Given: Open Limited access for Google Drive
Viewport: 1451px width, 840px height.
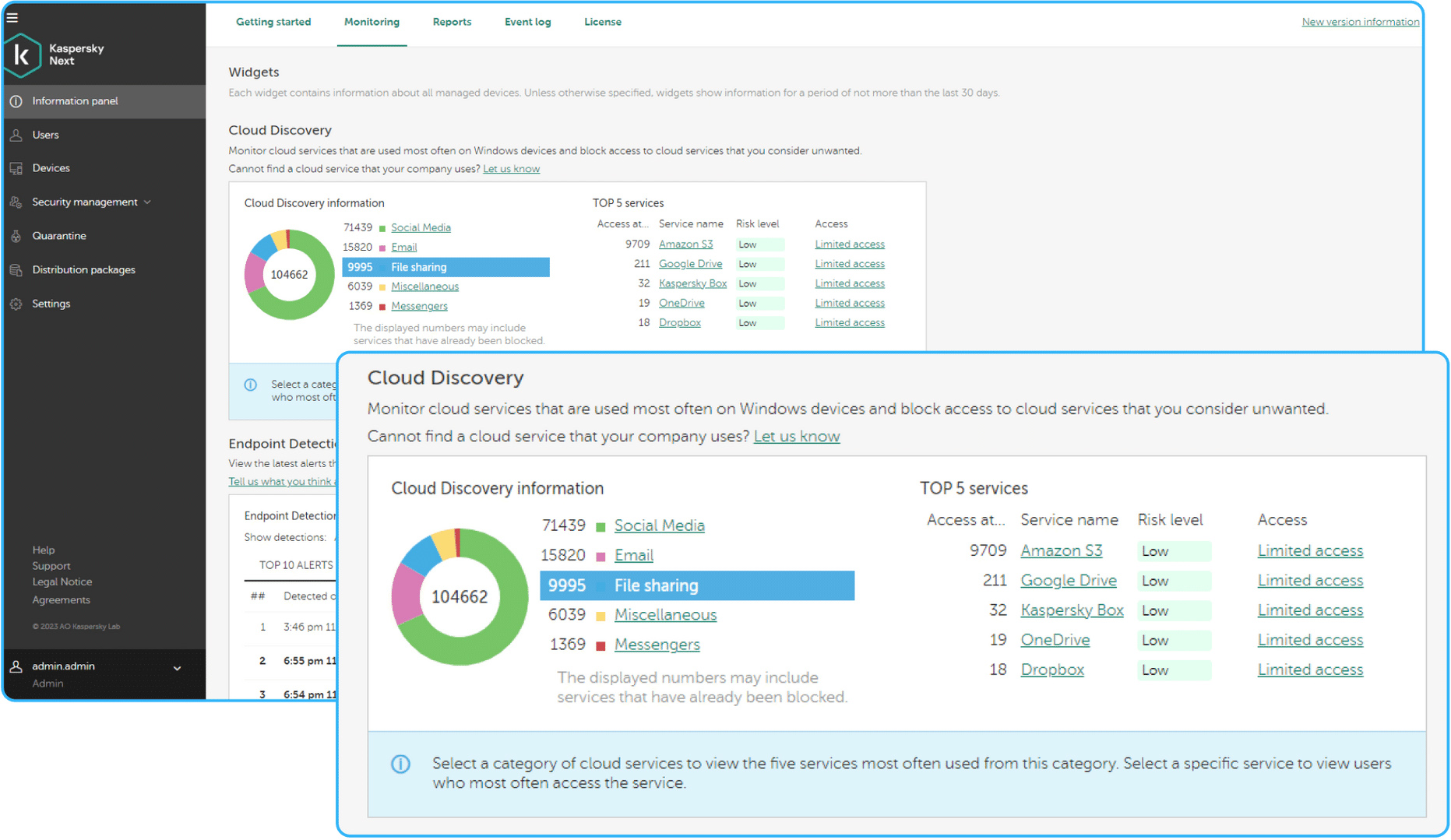Looking at the screenshot, I should coord(1310,581).
